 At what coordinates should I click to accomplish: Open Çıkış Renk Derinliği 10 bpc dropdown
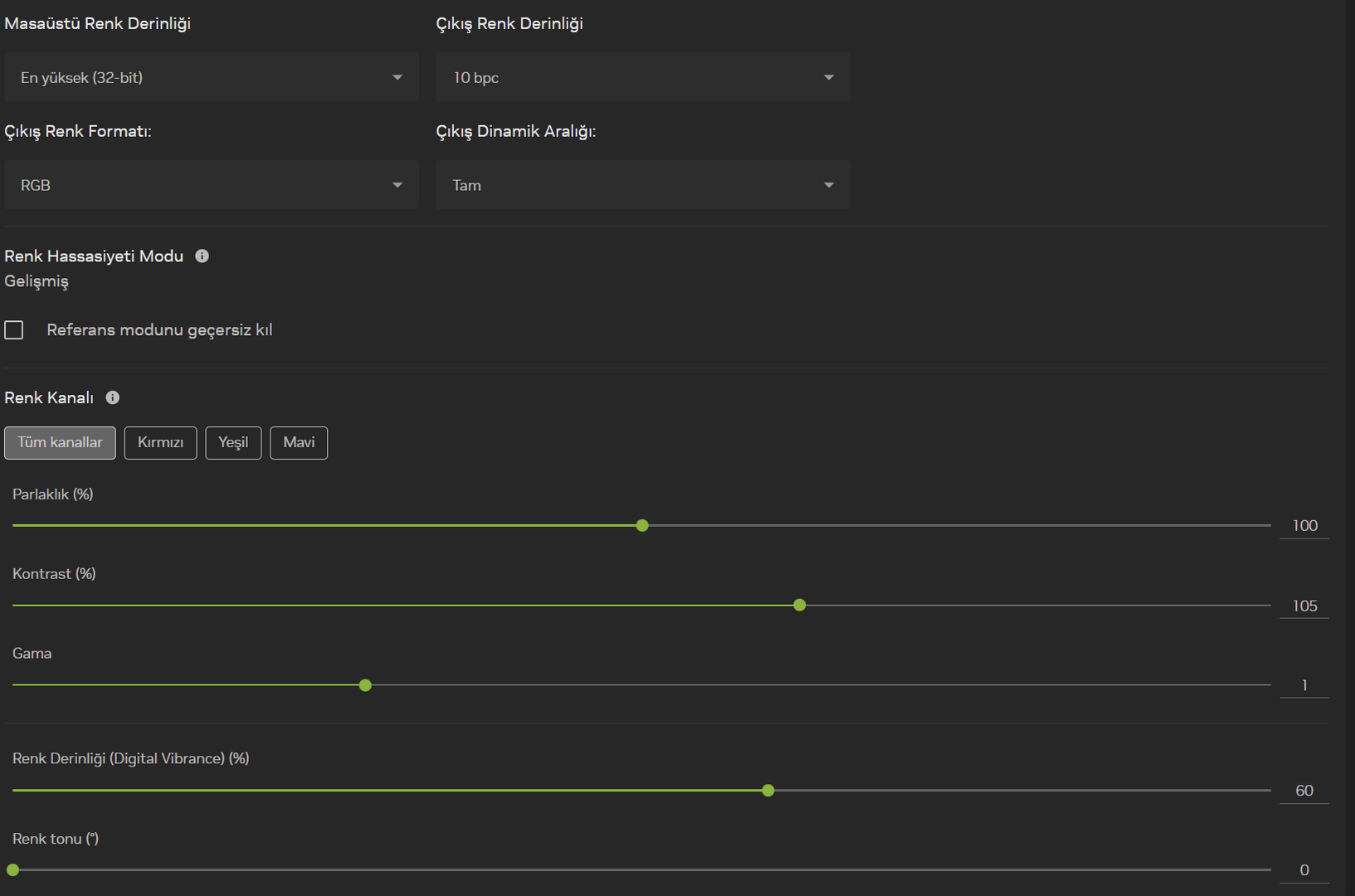coord(643,77)
